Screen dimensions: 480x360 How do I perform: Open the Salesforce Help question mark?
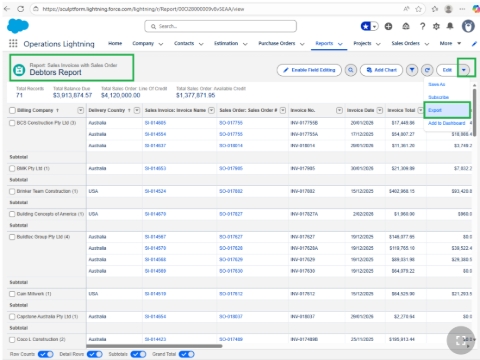click(x=422, y=26)
